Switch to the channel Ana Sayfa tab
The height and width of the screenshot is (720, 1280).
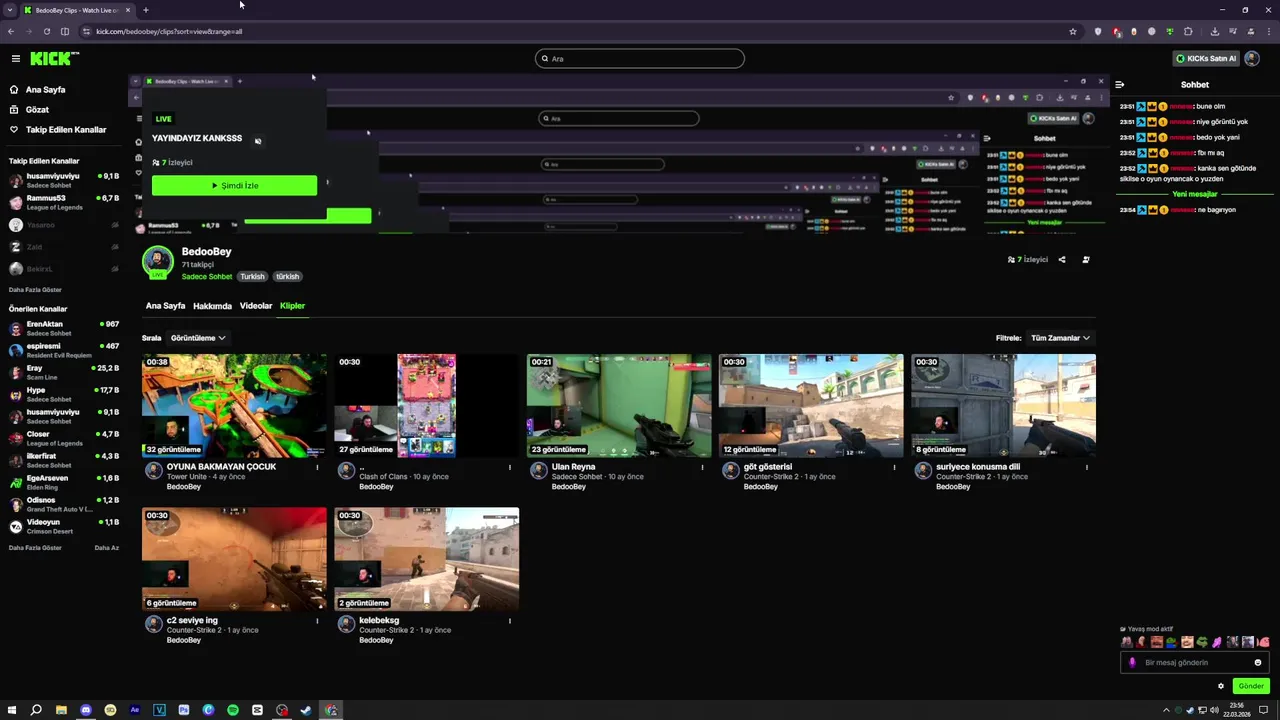tap(165, 306)
